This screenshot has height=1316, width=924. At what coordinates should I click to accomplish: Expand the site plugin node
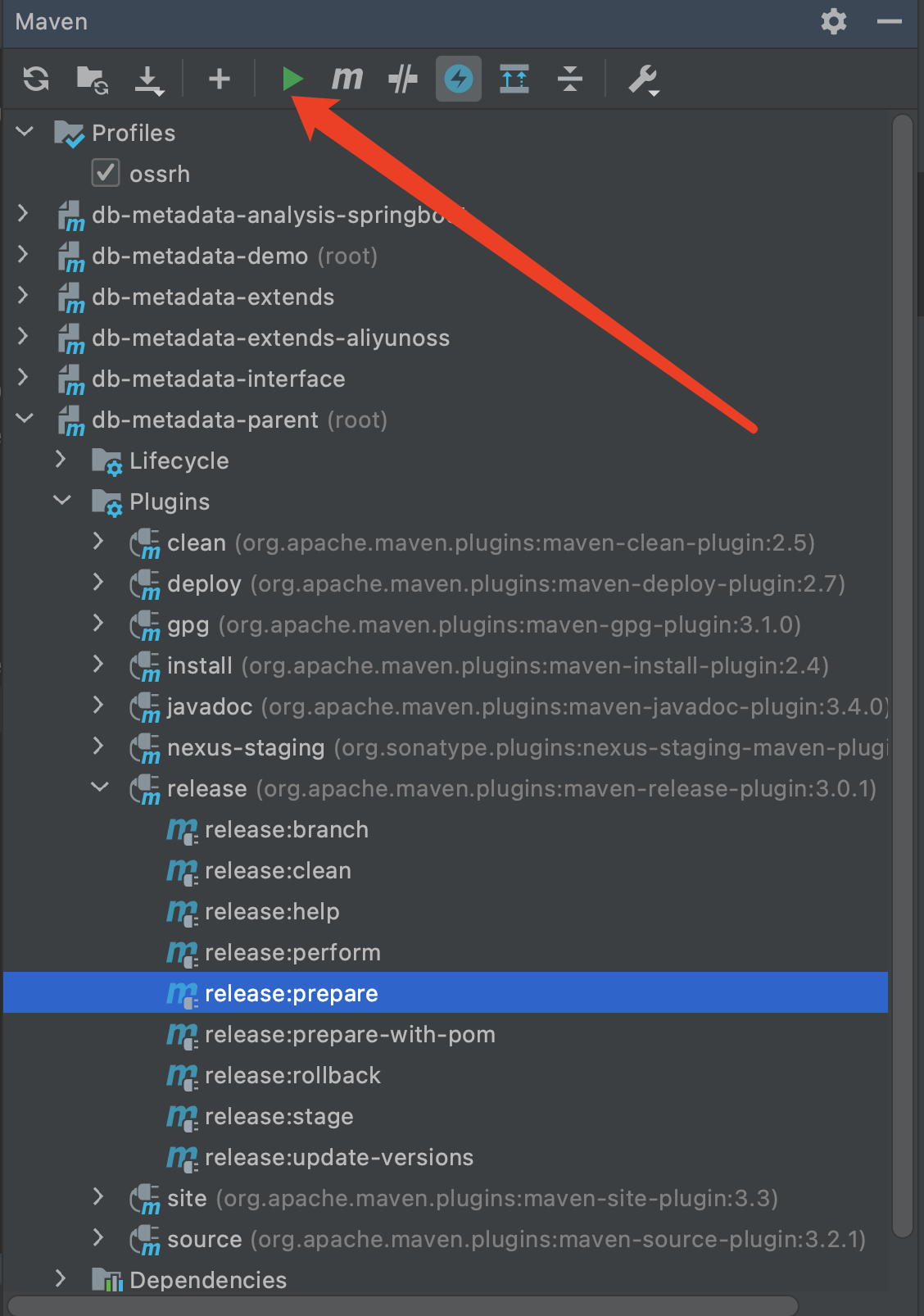(98, 1197)
